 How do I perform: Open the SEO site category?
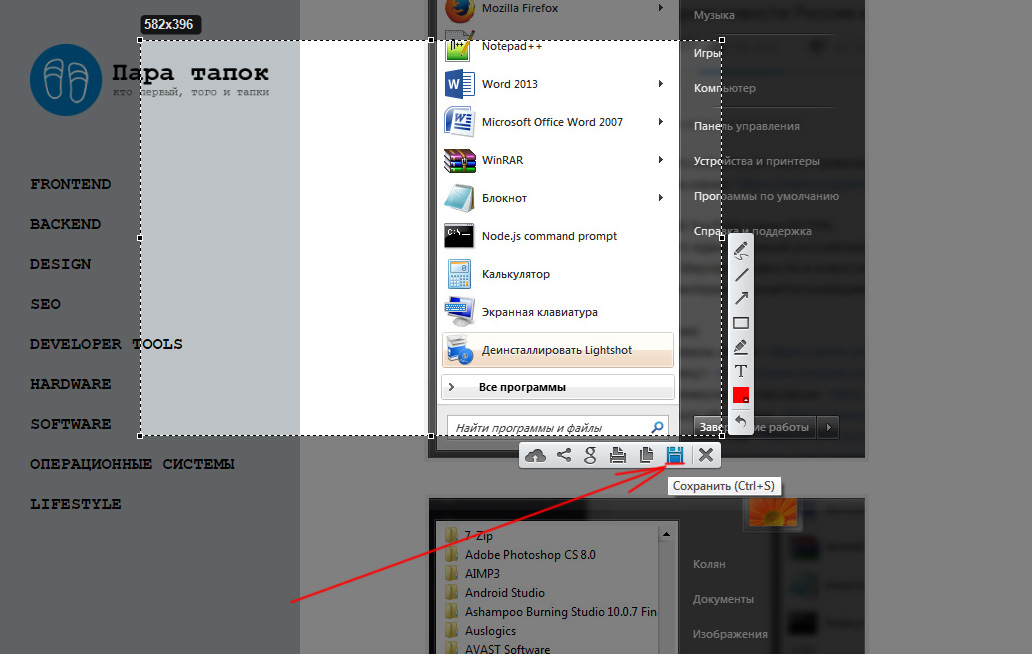pyautogui.click(x=45, y=305)
